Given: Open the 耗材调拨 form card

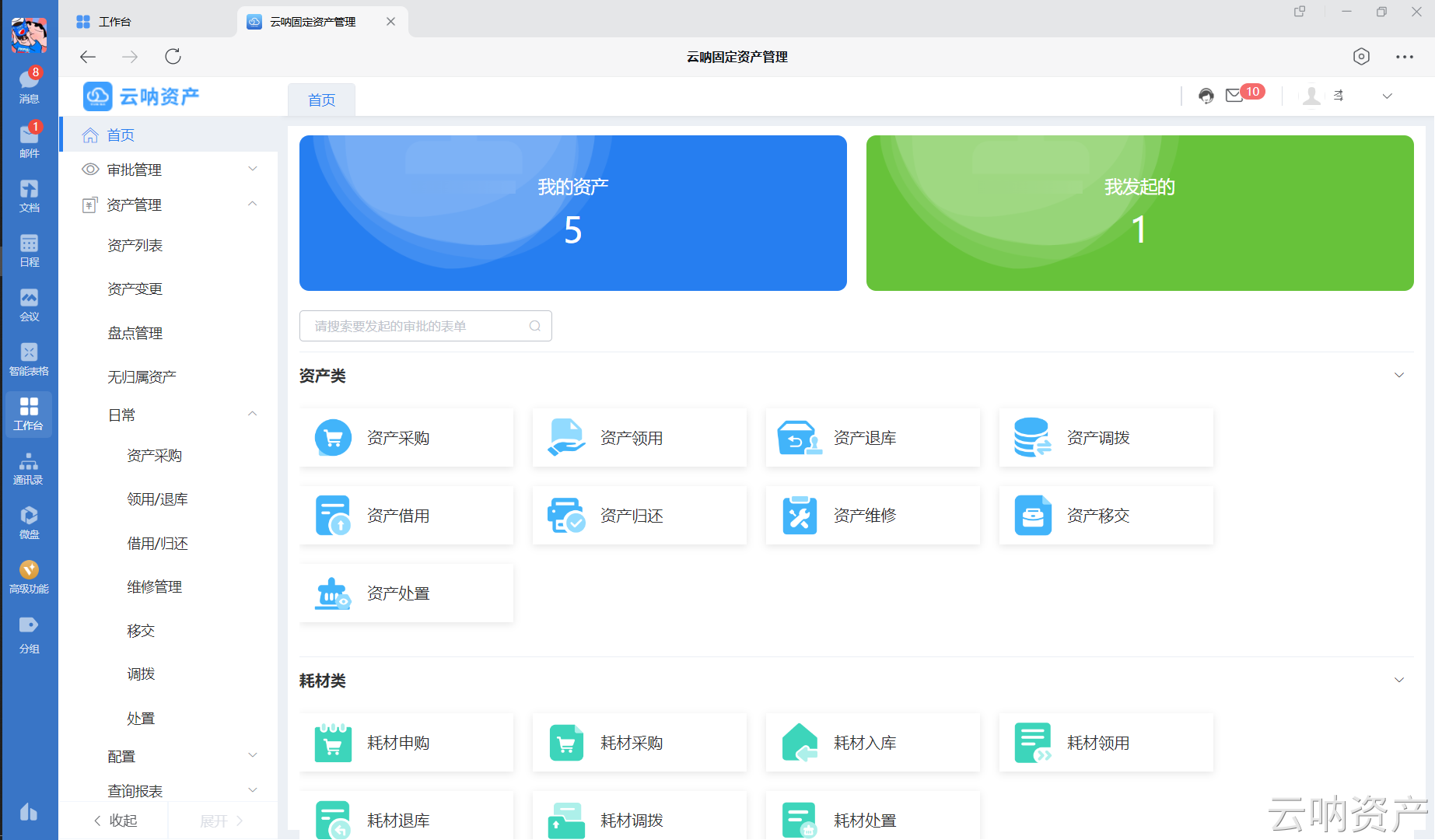Looking at the screenshot, I should coord(639,816).
